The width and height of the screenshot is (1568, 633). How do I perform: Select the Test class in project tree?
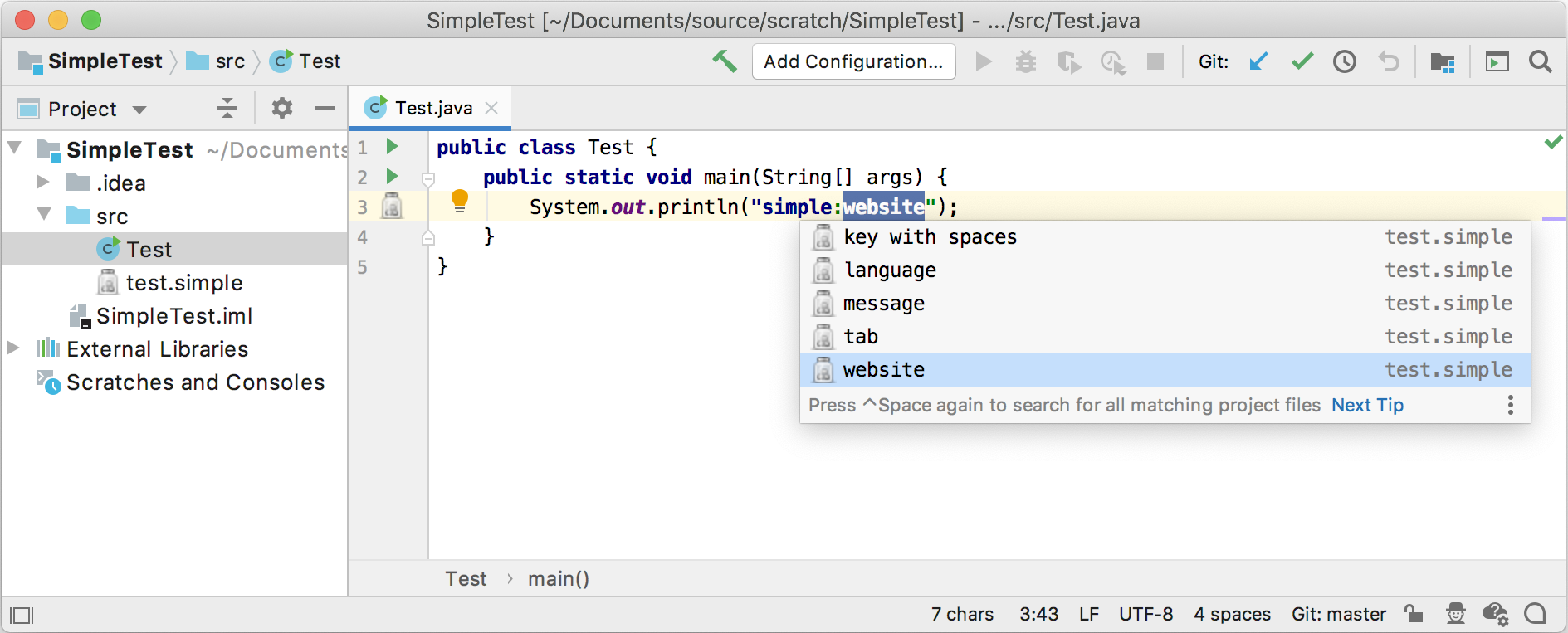[174, 249]
